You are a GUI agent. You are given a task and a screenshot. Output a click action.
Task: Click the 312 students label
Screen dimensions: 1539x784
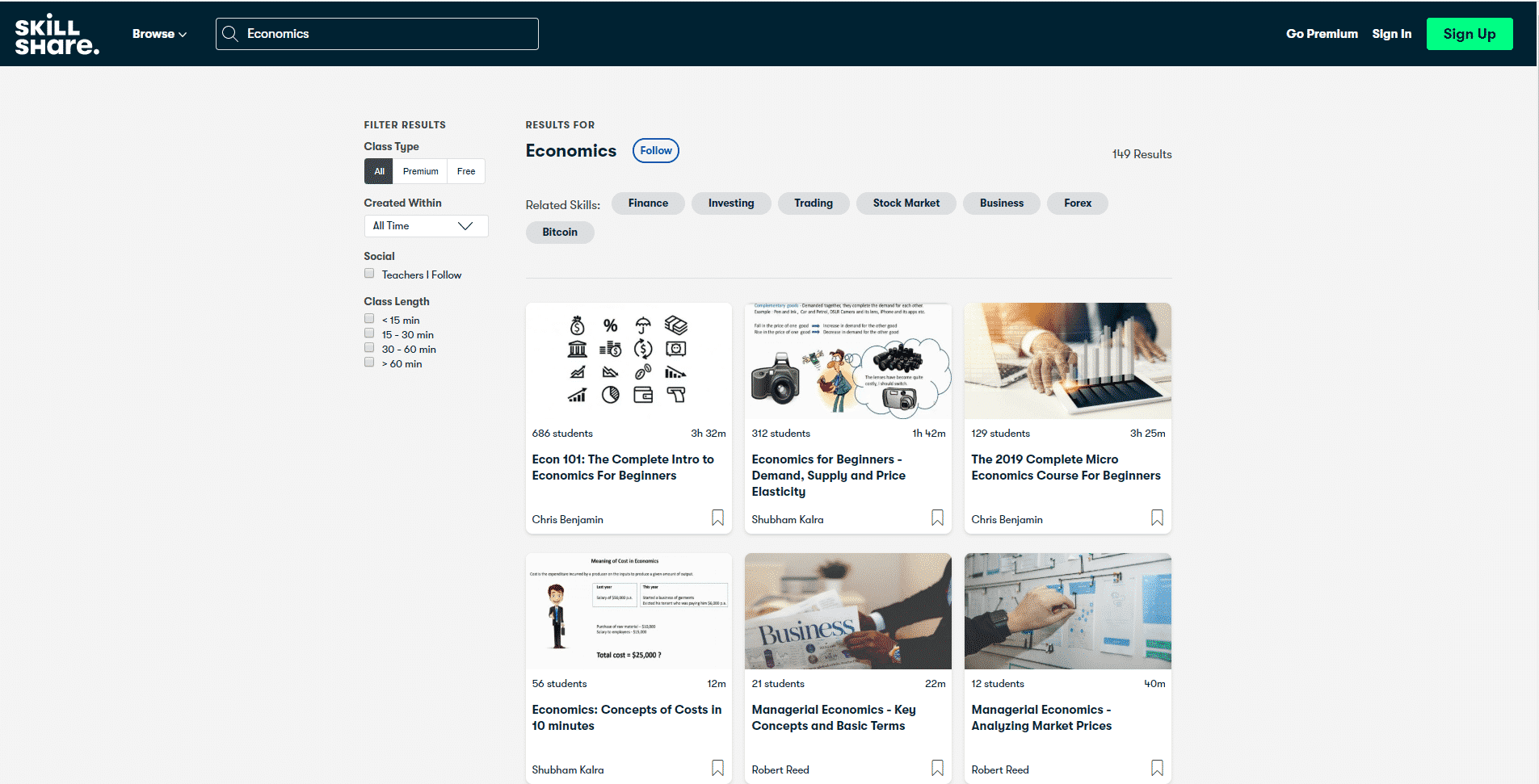click(780, 434)
